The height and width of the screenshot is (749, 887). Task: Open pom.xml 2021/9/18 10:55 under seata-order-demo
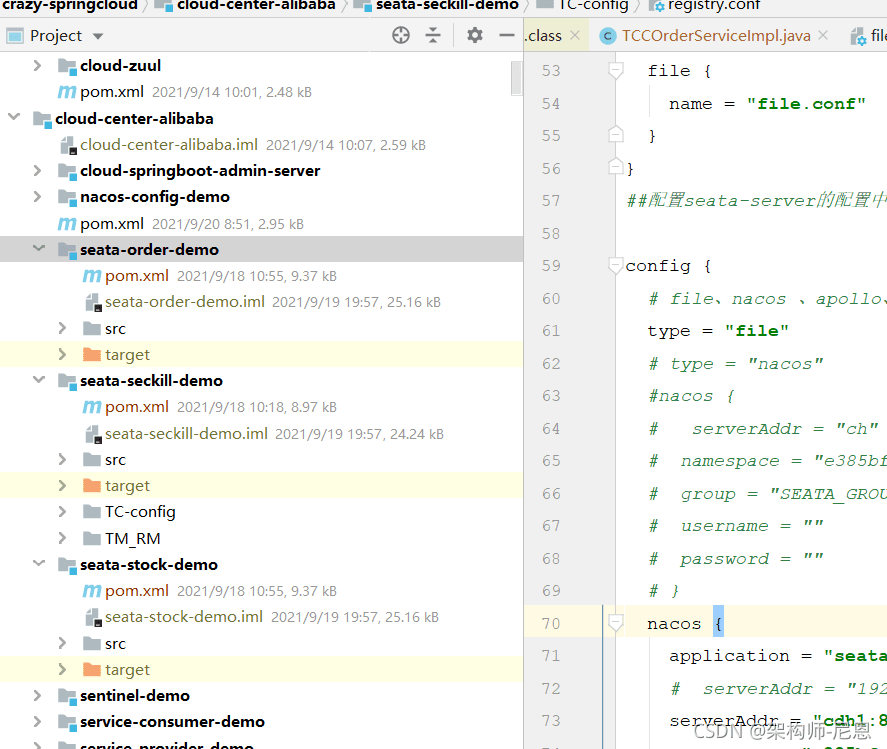click(x=137, y=276)
